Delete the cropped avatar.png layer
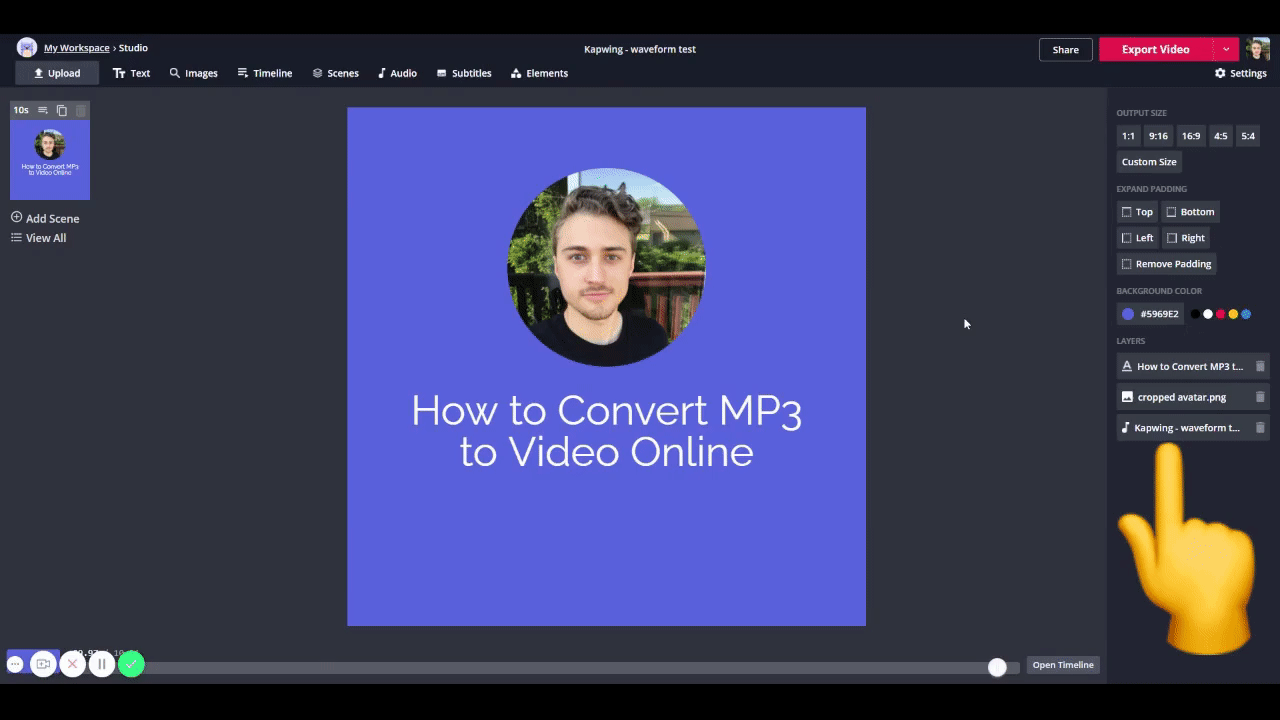 1260,397
